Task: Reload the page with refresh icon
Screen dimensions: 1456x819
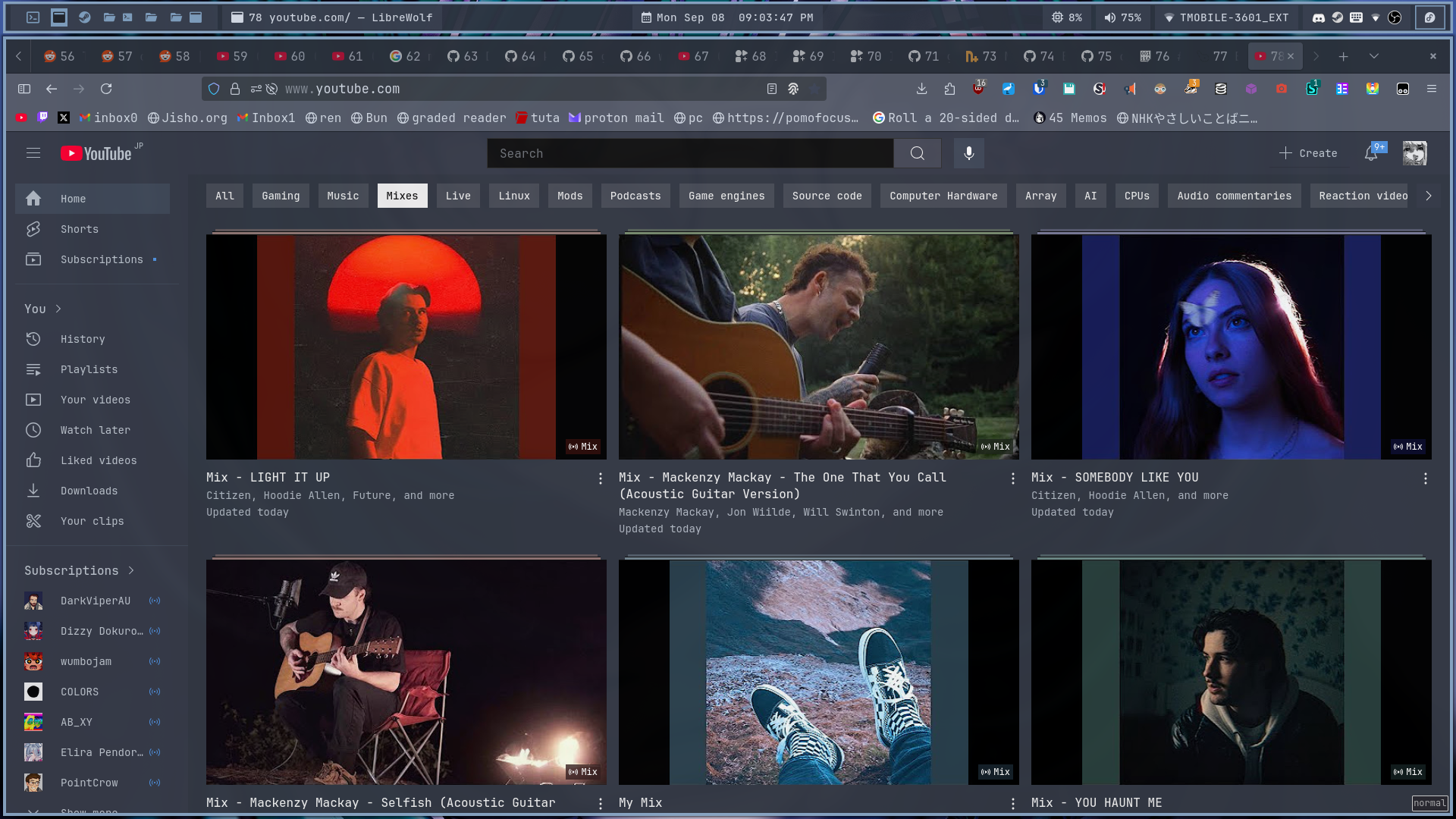Action: pyautogui.click(x=106, y=89)
